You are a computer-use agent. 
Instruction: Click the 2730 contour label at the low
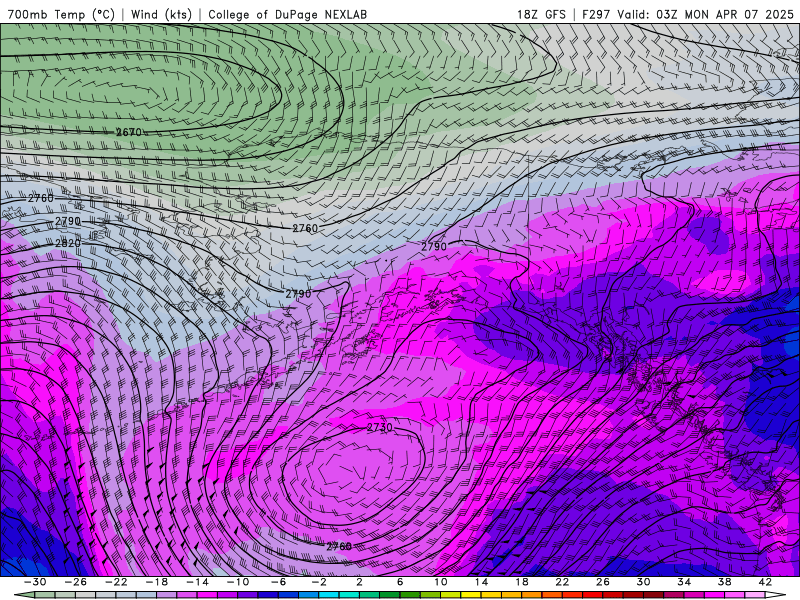click(380, 428)
